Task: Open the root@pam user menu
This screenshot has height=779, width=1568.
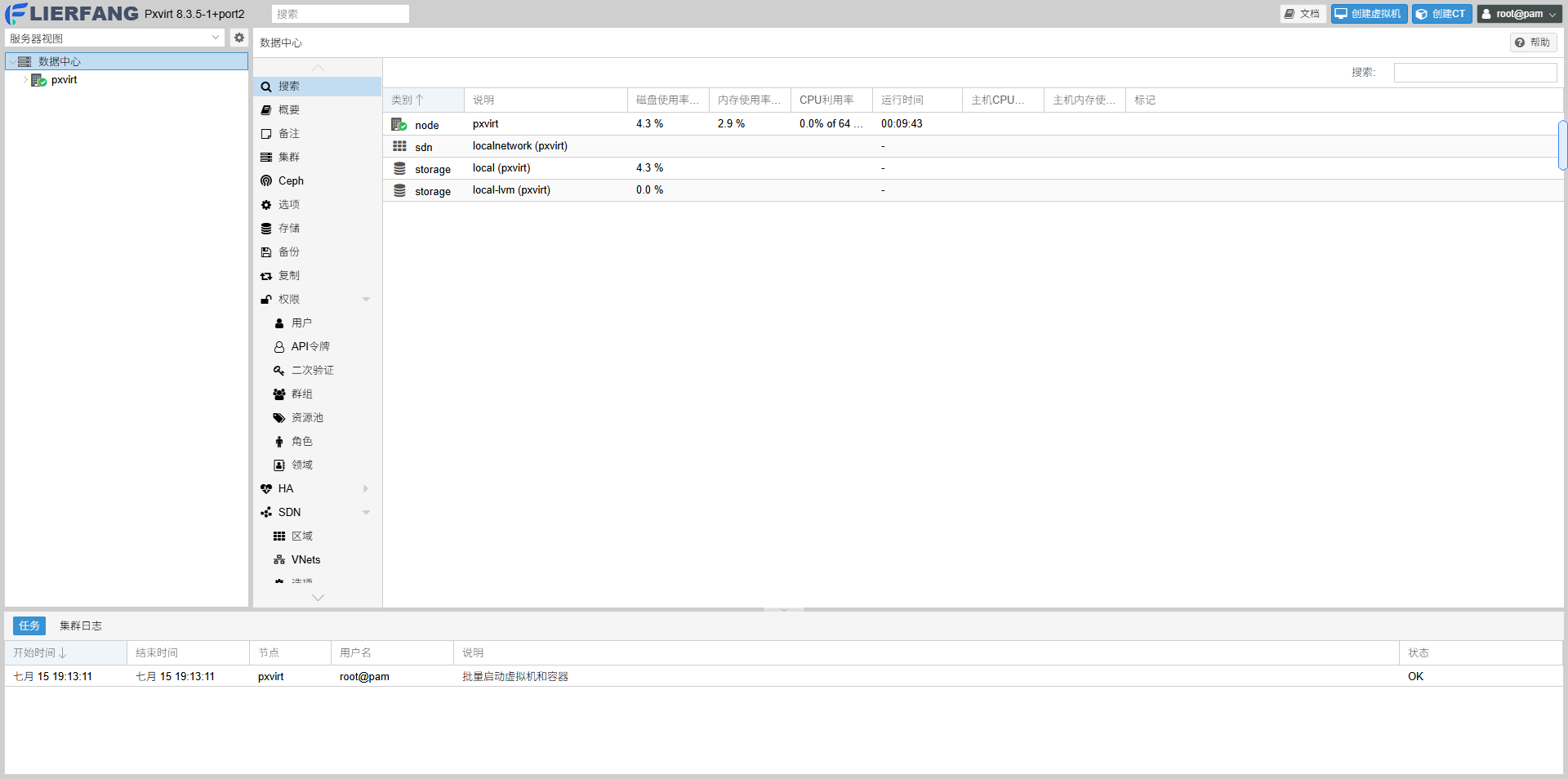Action: pos(1519,14)
